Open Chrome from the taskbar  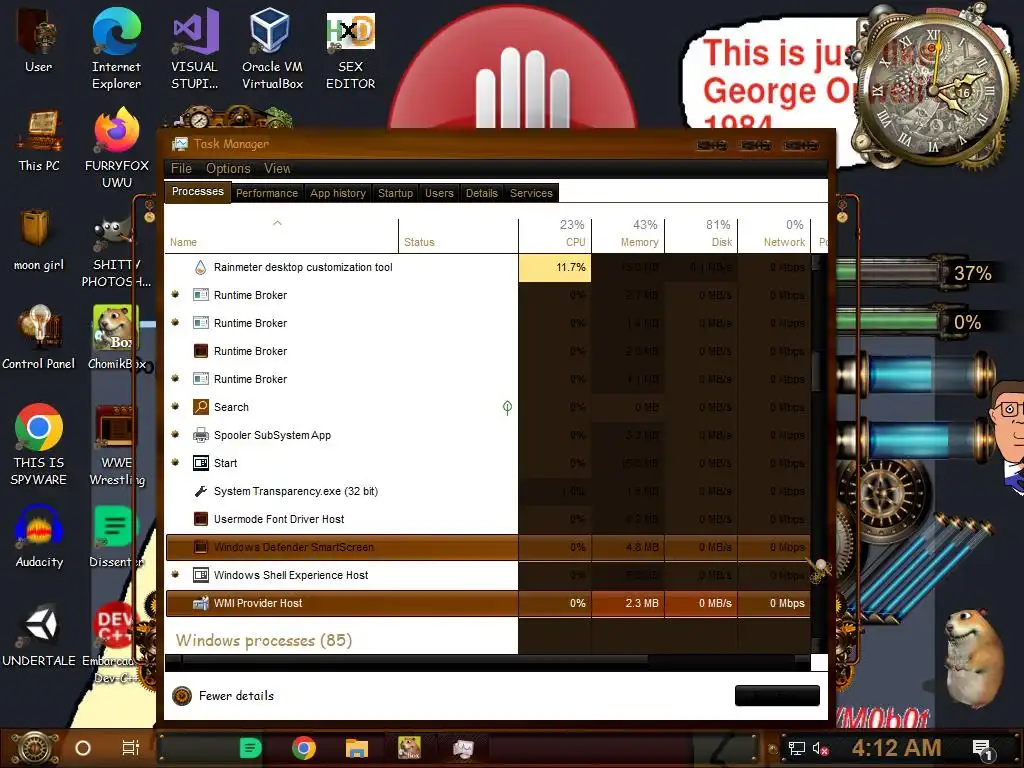304,748
